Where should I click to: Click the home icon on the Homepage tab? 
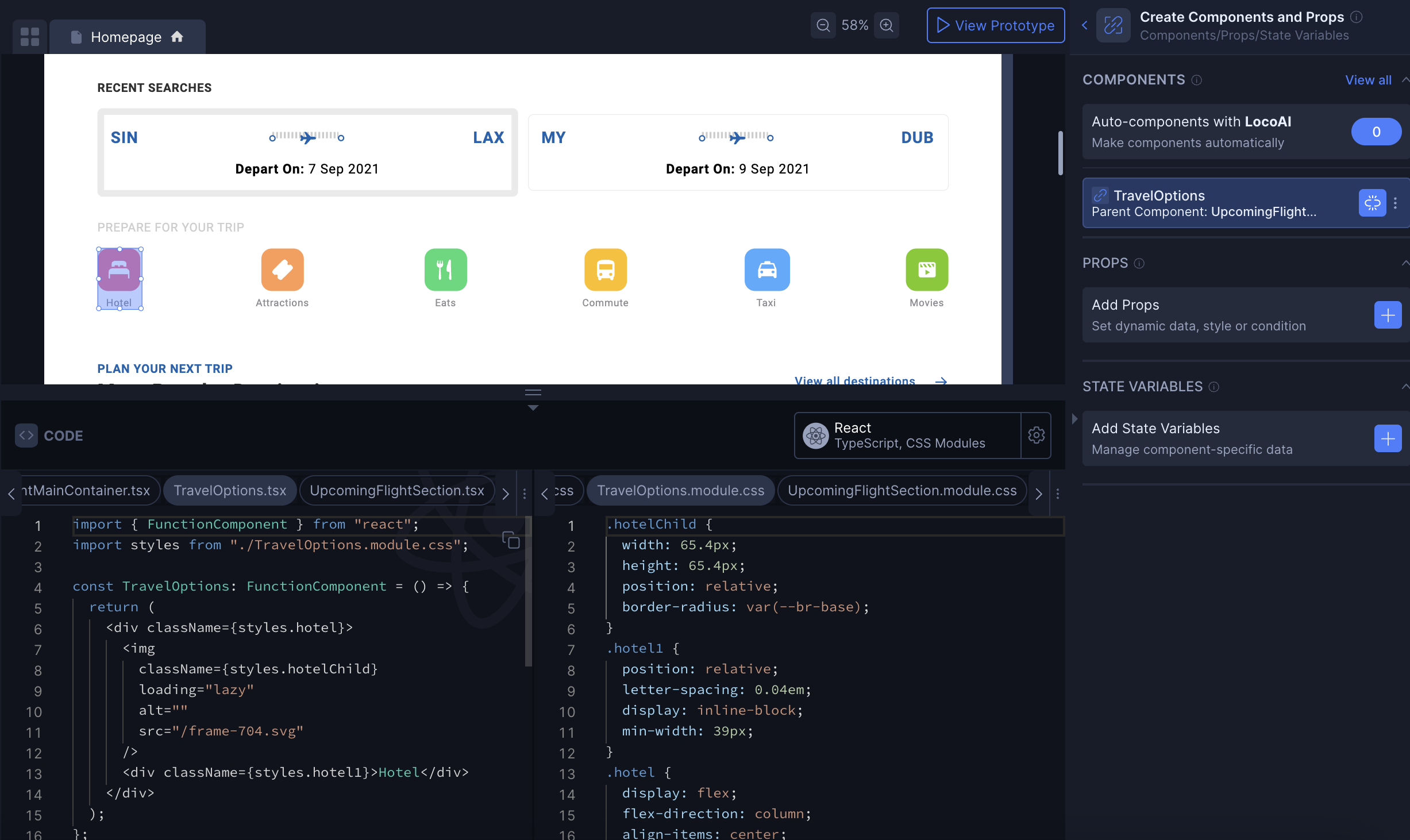tap(177, 36)
